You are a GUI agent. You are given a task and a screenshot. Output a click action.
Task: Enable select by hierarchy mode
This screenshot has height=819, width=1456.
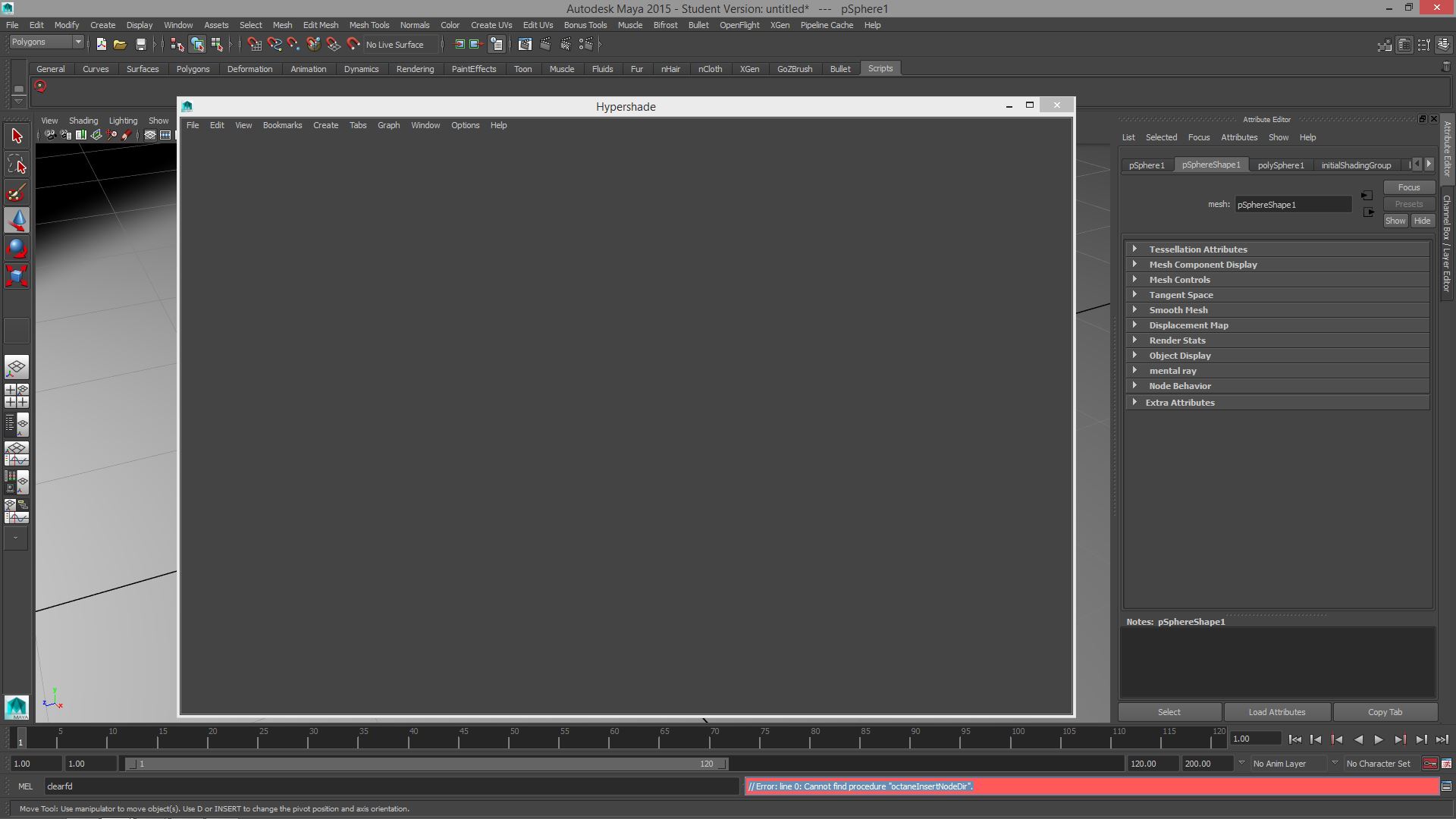[x=177, y=45]
